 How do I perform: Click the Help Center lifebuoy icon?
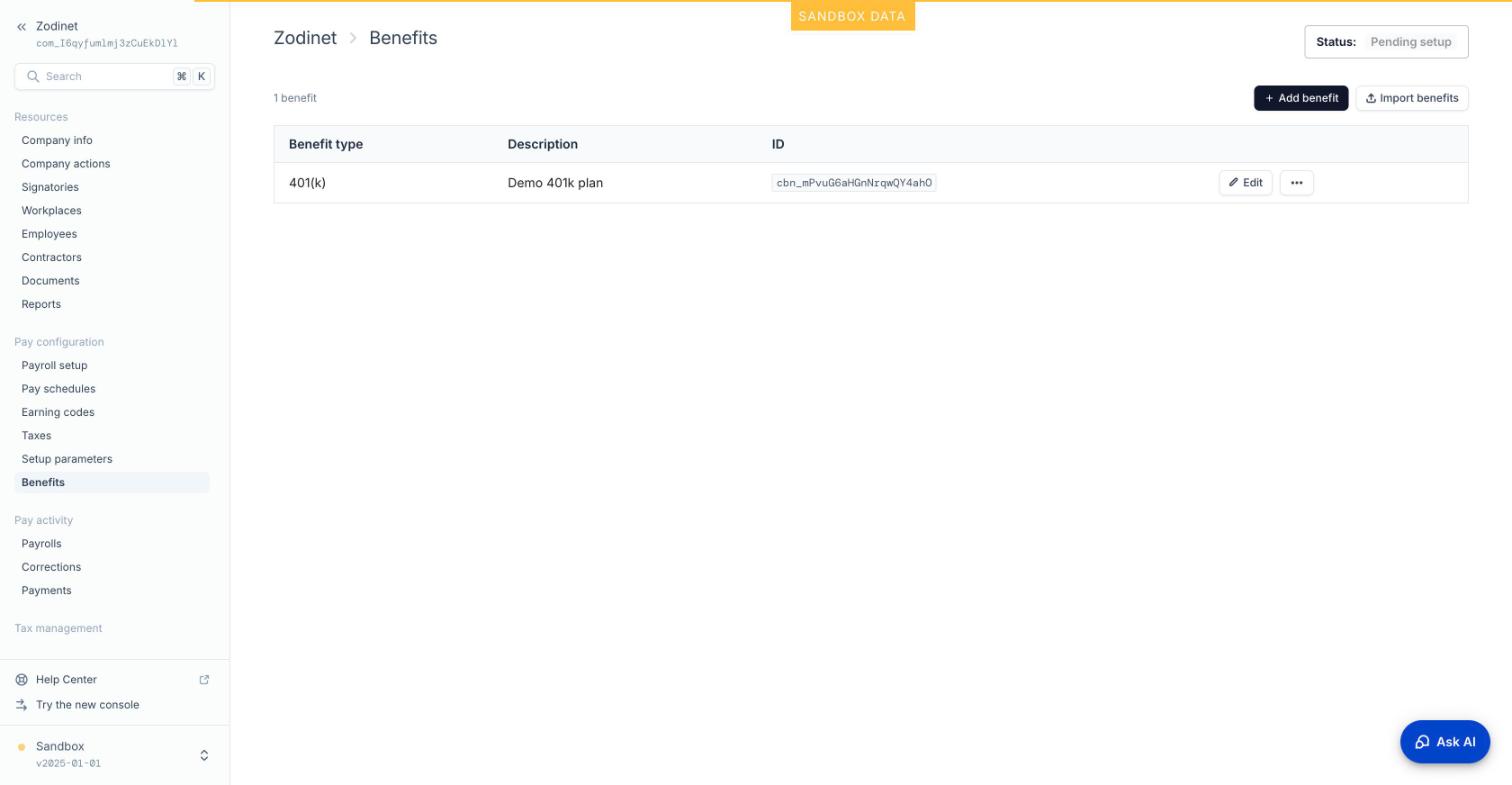coord(21,680)
